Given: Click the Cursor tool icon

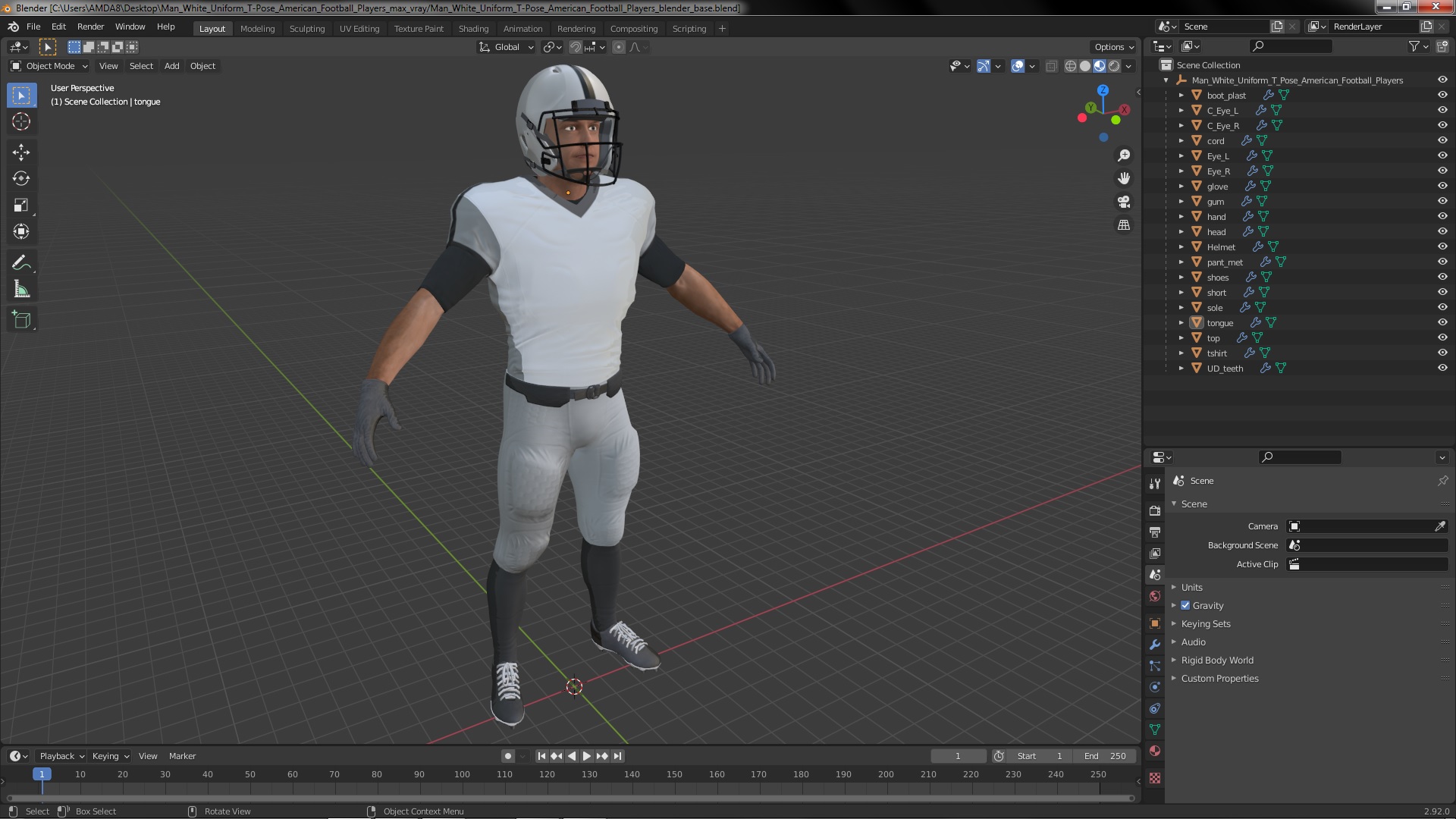Looking at the screenshot, I should pos(21,121).
